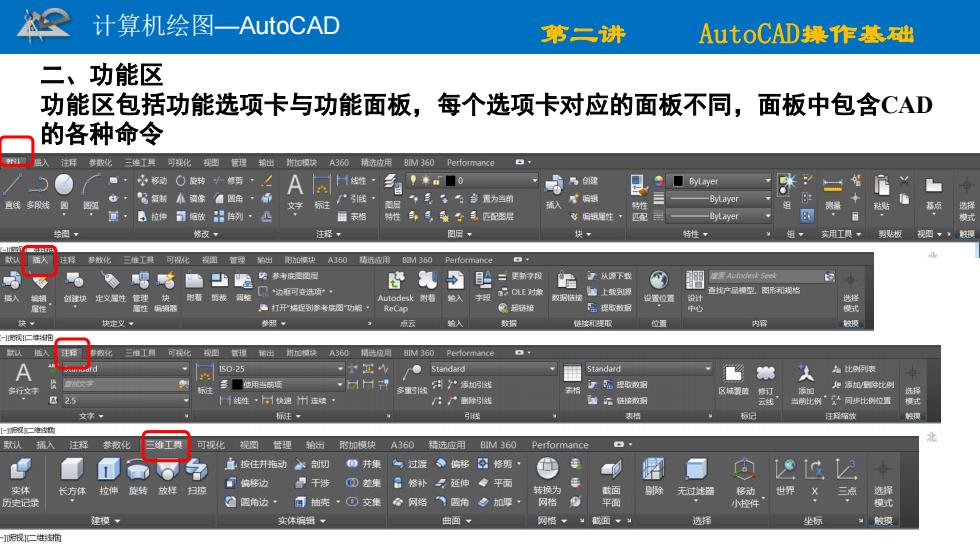Expand the 绘图 draw panel
The width and height of the screenshot is (980, 551).
(66, 234)
